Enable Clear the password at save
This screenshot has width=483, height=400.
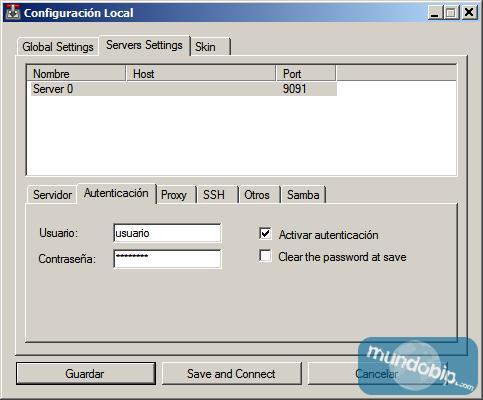[265, 256]
